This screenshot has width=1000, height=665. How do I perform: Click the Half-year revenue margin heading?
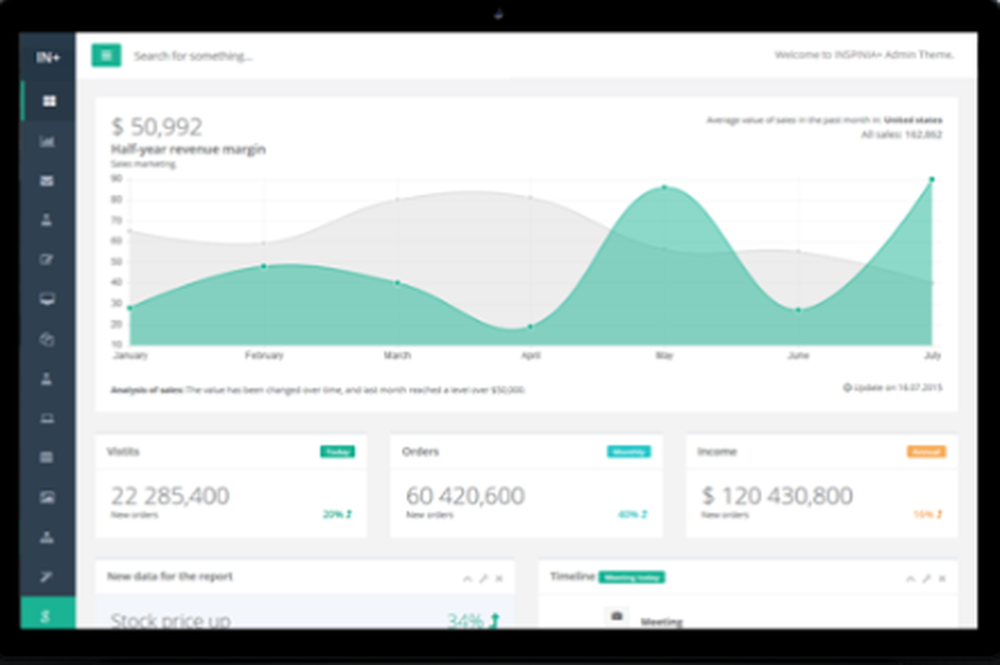(x=188, y=149)
